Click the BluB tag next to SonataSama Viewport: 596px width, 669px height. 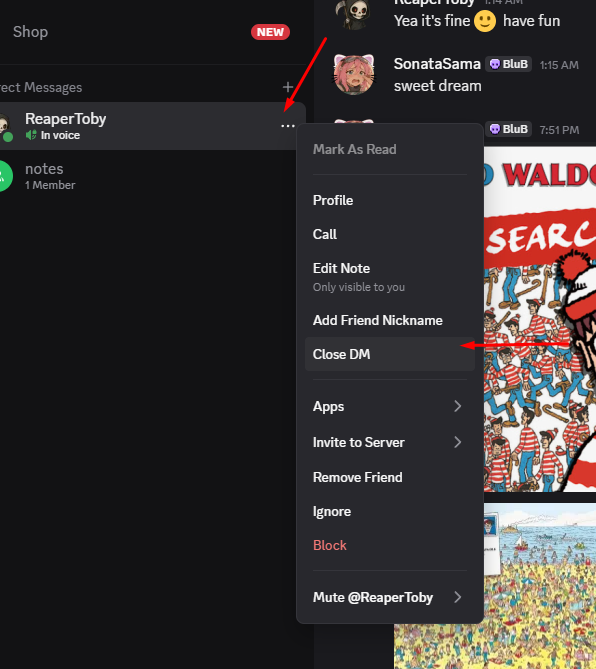[x=509, y=64]
